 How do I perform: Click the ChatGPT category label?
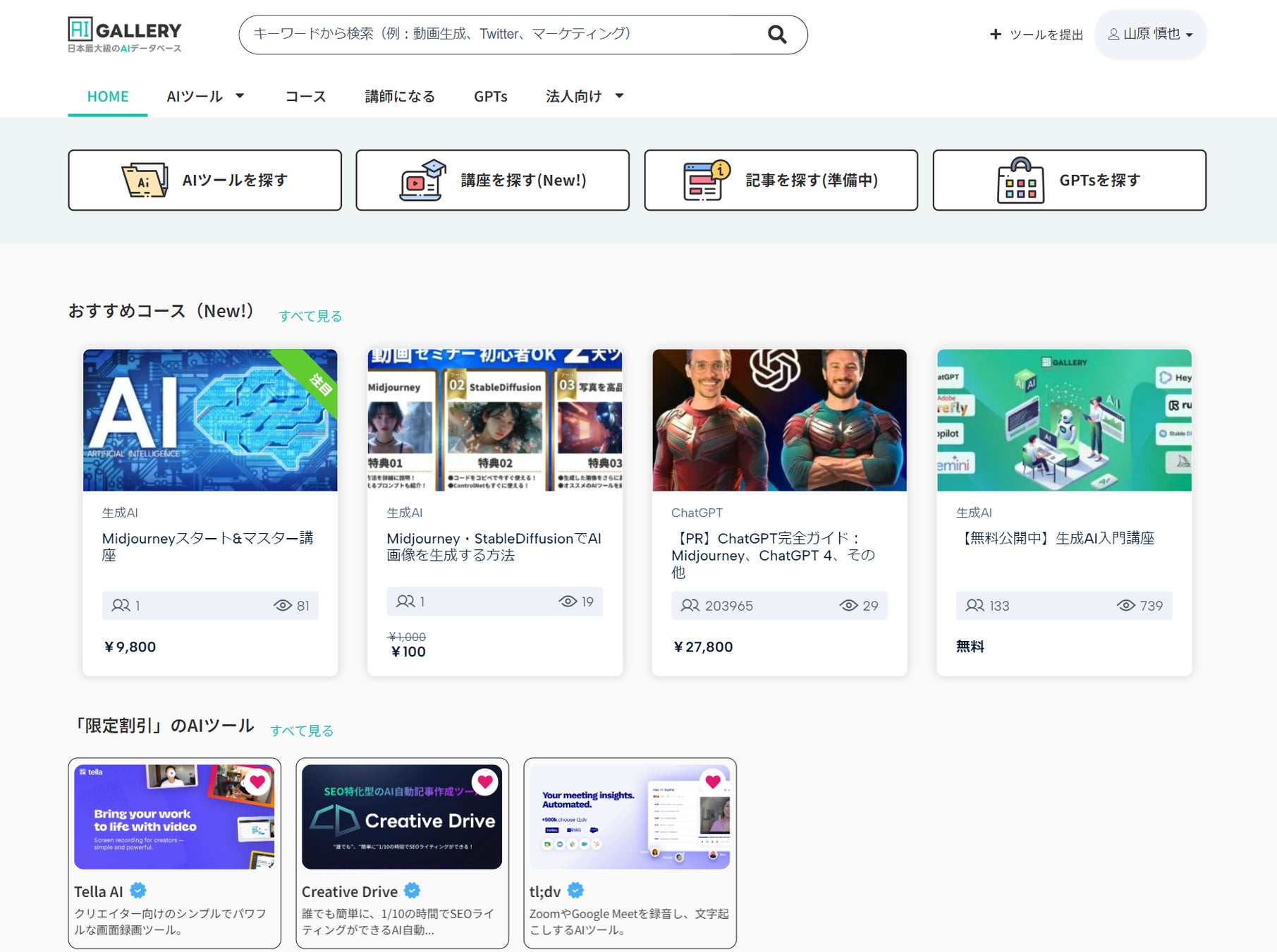pyautogui.click(x=697, y=513)
